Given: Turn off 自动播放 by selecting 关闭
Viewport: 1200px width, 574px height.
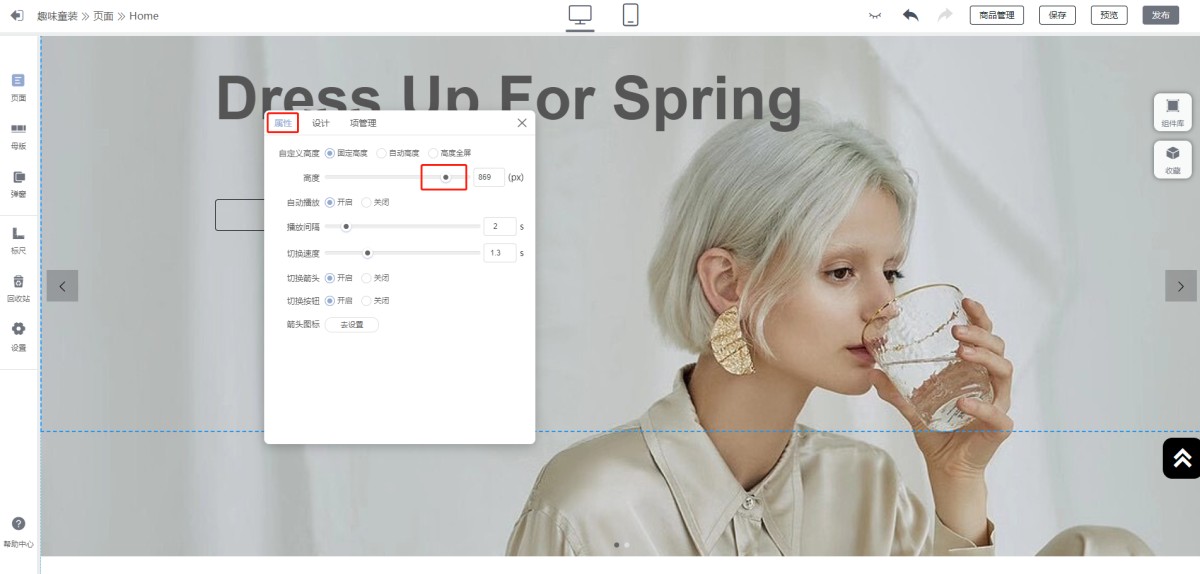Looking at the screenshot, I should 366,202.
